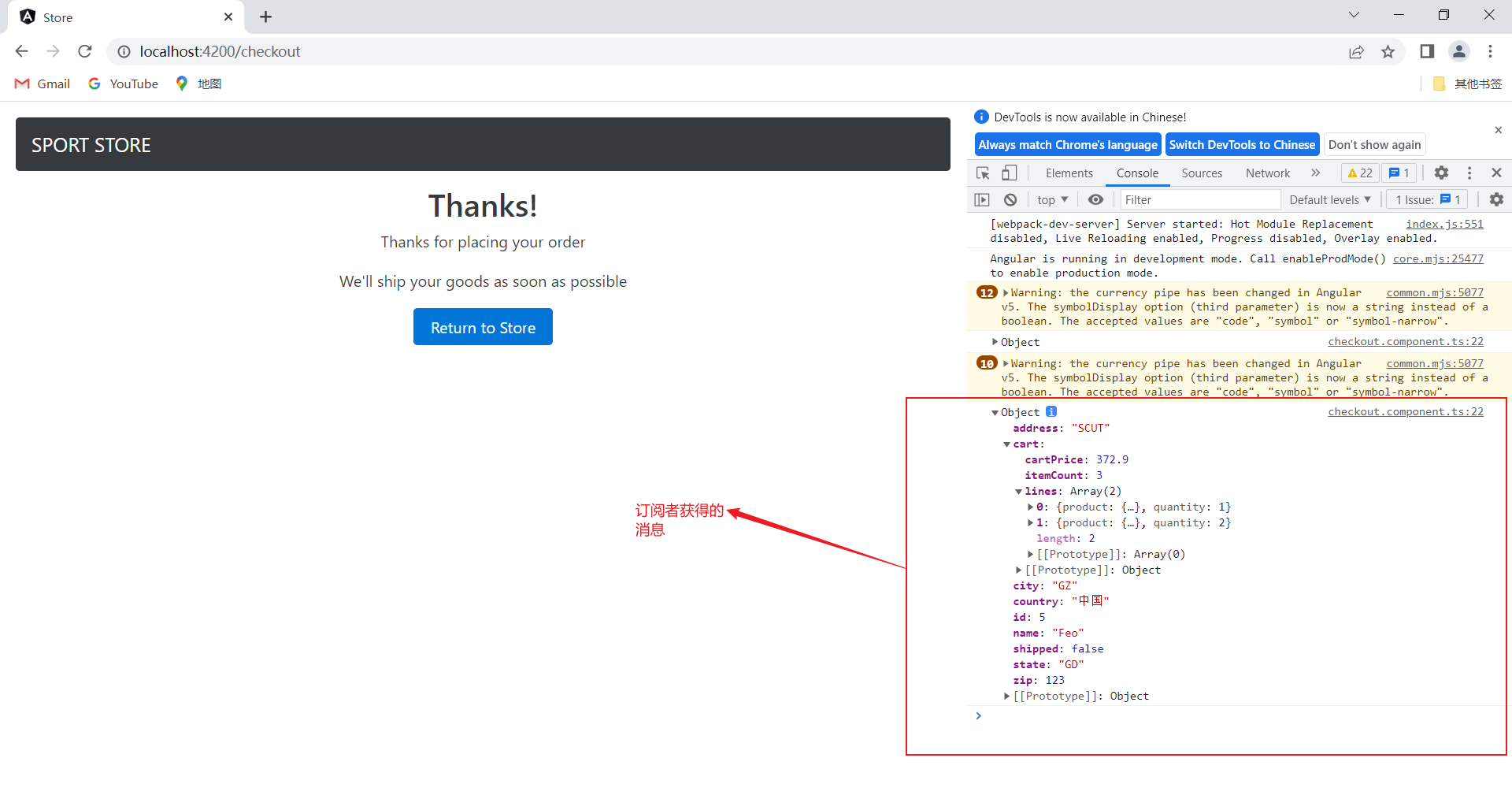This screenshot has height=810, width=1512.
Task: Create a live expression with eye icon
Action: point(1095,200)
